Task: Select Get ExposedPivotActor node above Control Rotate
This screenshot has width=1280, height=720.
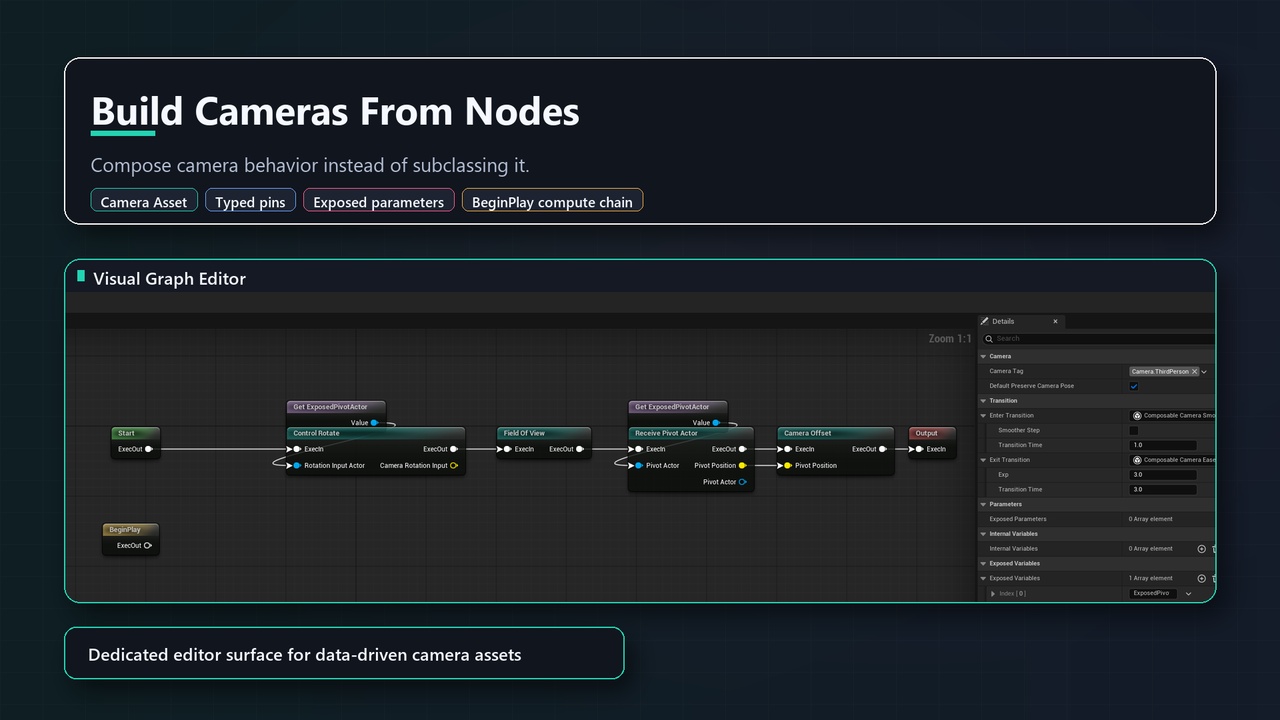Action: [x=336, y=407]
